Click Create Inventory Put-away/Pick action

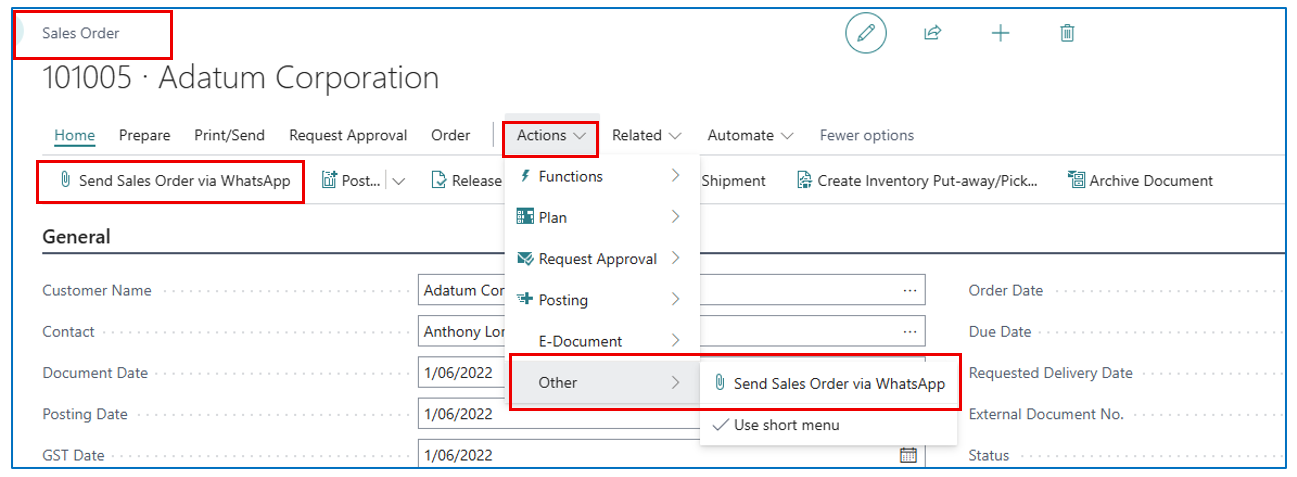[x=917, y=181]
